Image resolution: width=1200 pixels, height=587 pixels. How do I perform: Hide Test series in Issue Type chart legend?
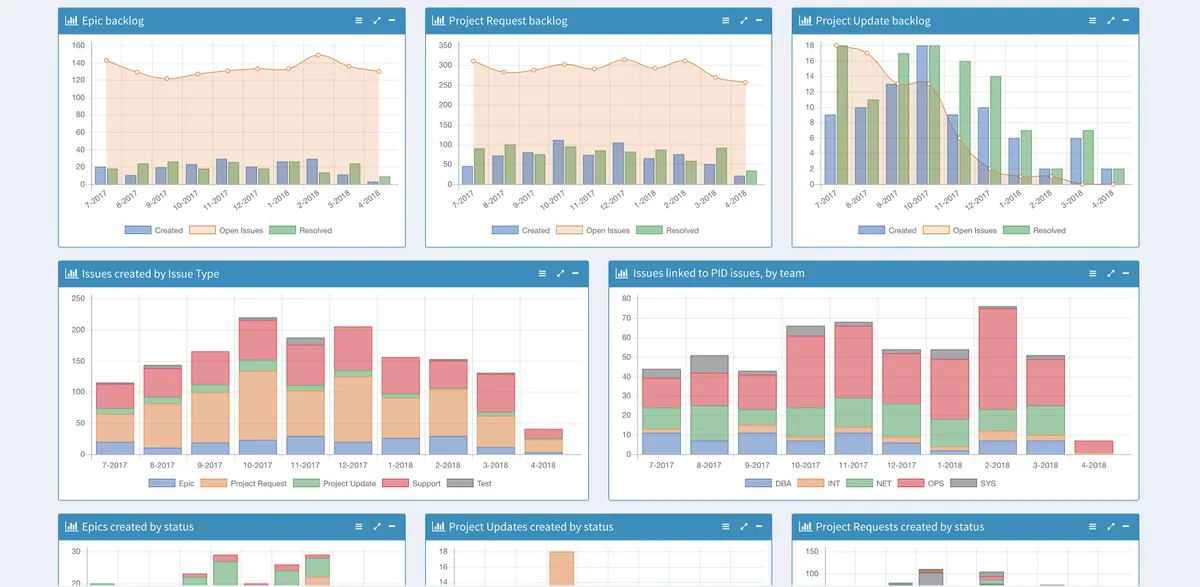[469, 483]
